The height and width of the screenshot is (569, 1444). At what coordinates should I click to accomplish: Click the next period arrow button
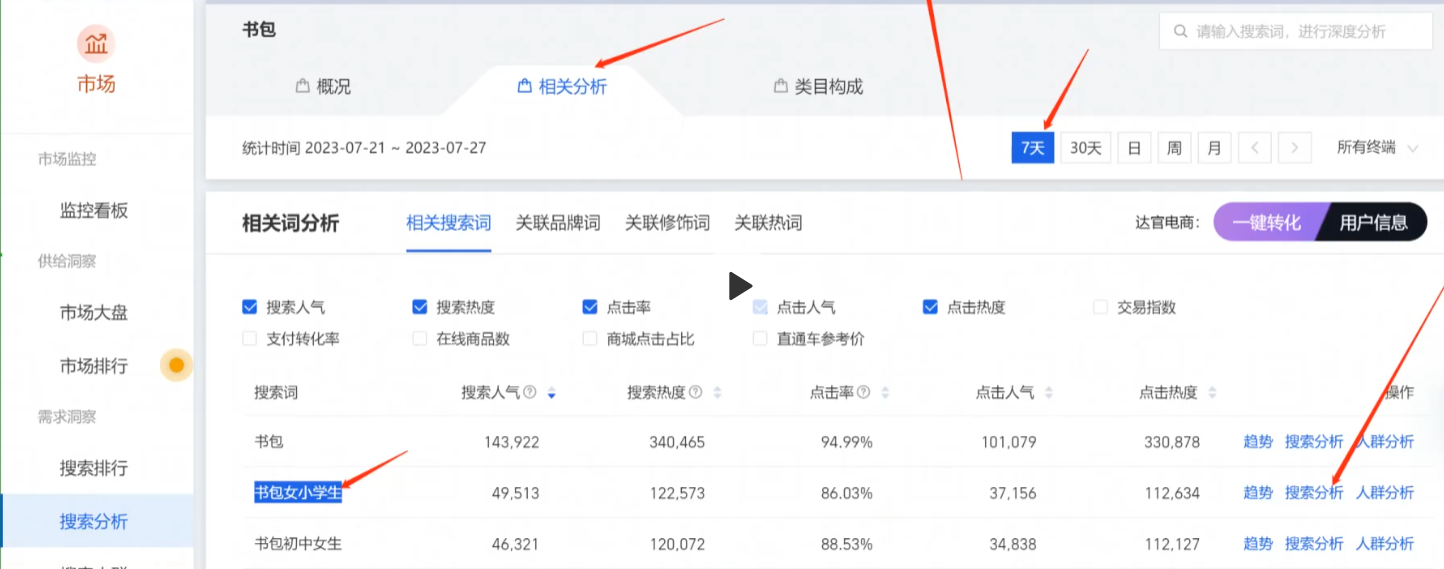pyautogui.click(x=1295, y=148)
